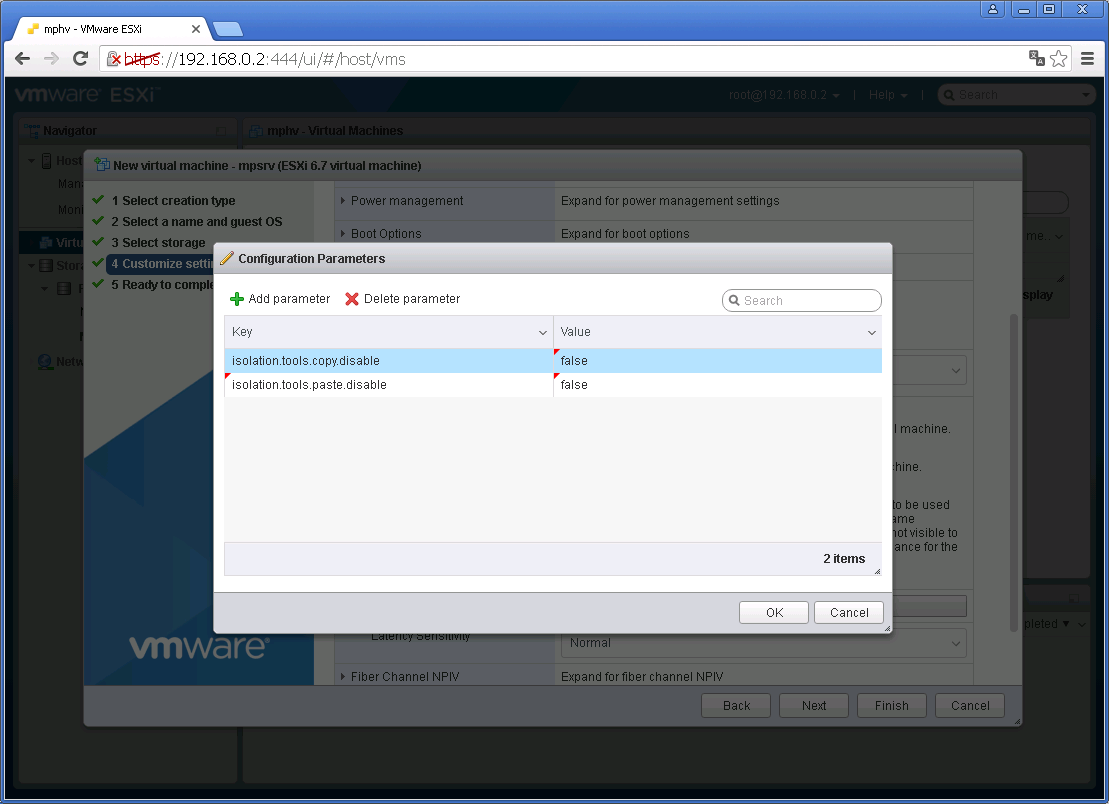1109x804 pixels.
Task: Click false value for isolation.tools.paste.disable
Action: pyautogui.click(x=718, y=385)
